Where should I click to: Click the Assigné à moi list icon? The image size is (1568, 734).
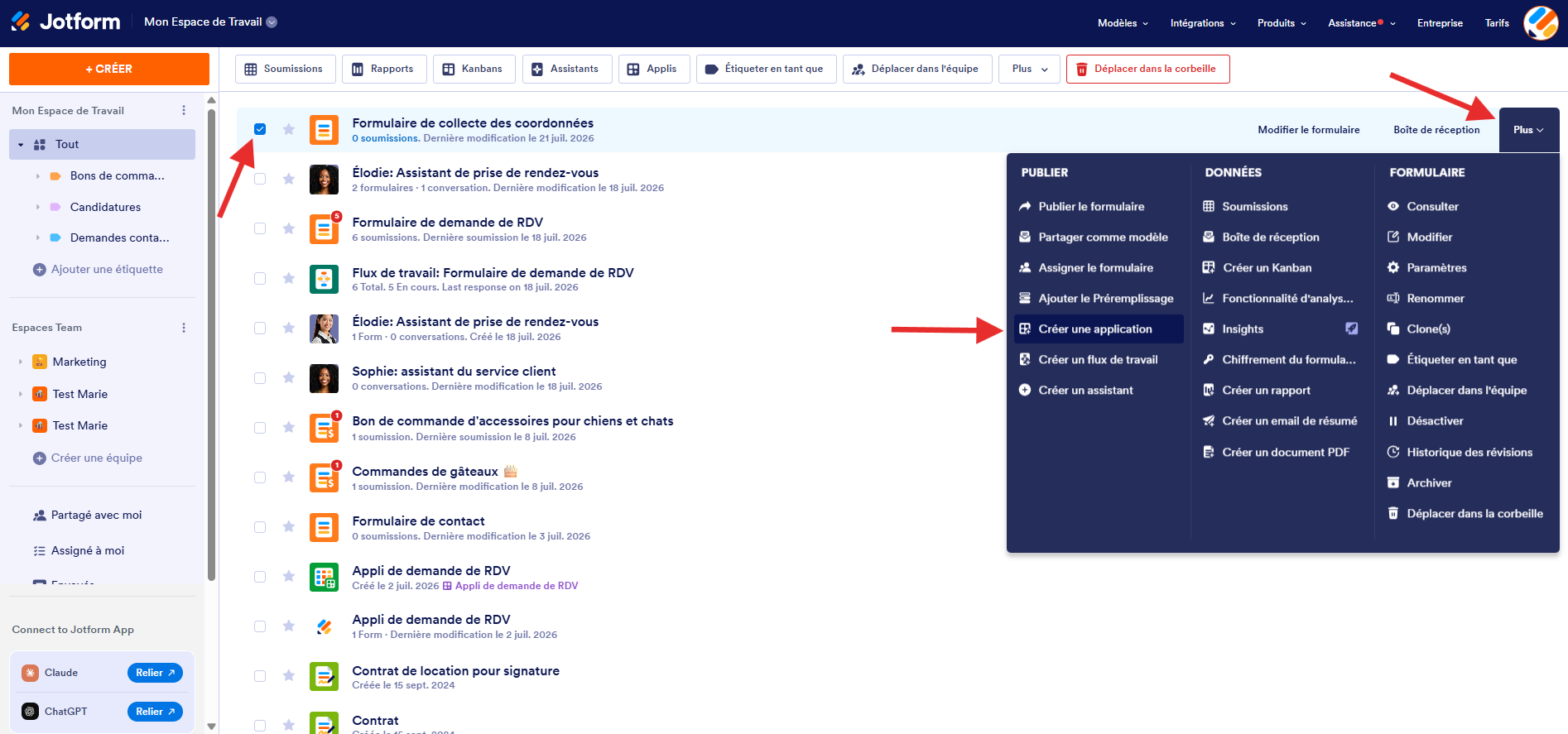[x=39, y=550]
